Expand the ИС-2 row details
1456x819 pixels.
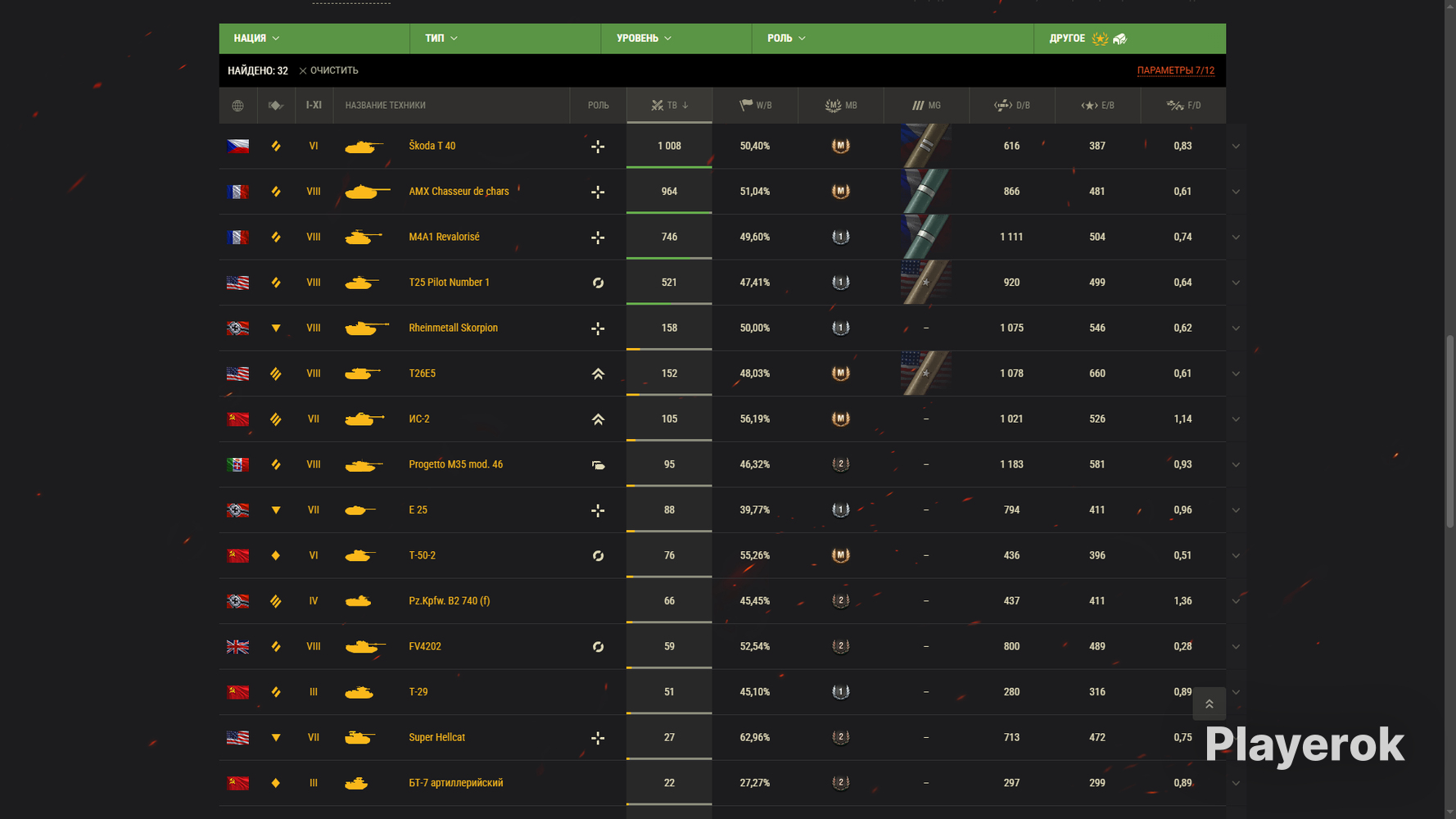point(1236,419)
